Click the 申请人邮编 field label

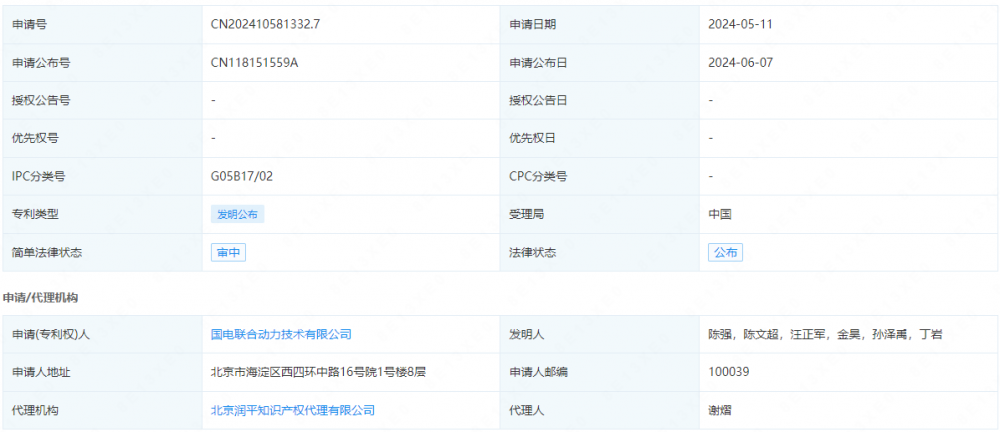tap(538, 372)
